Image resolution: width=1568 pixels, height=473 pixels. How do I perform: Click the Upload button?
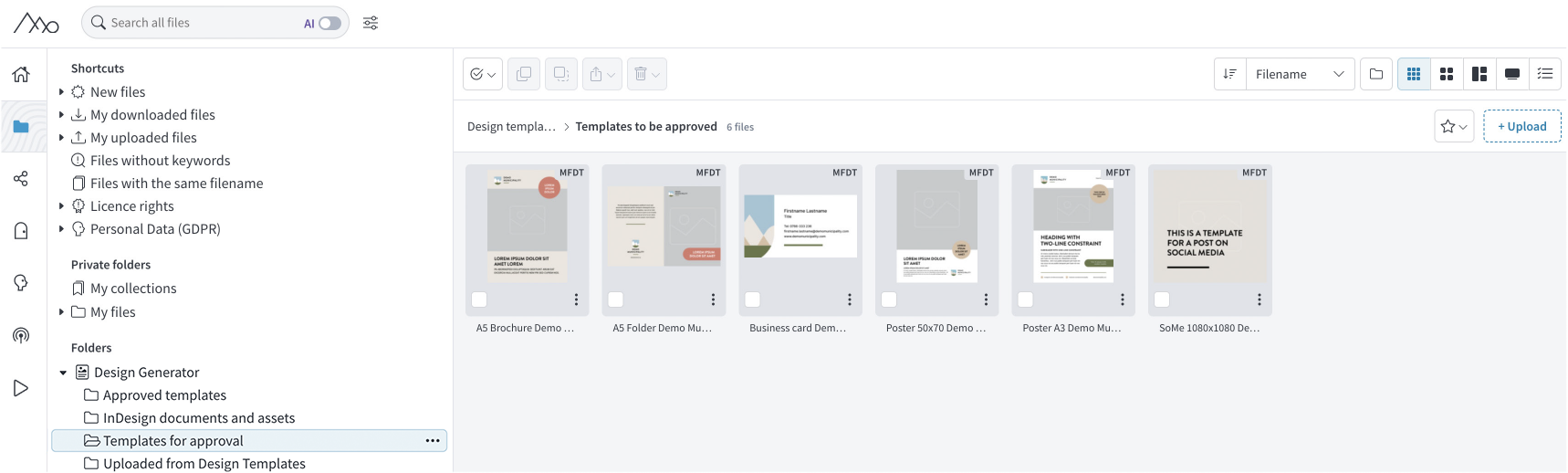pos(1522,126)
